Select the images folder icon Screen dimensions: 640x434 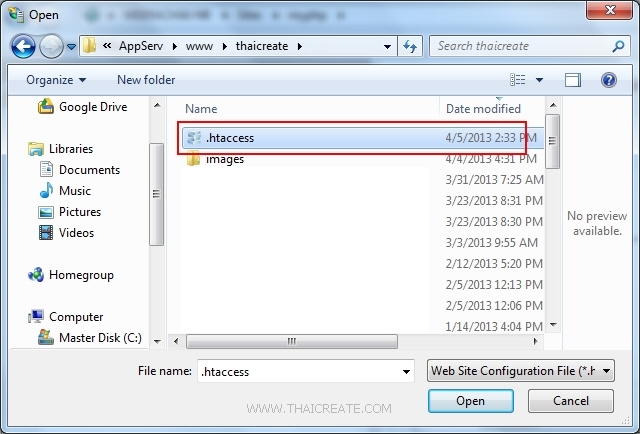click(x=193, y=159)
